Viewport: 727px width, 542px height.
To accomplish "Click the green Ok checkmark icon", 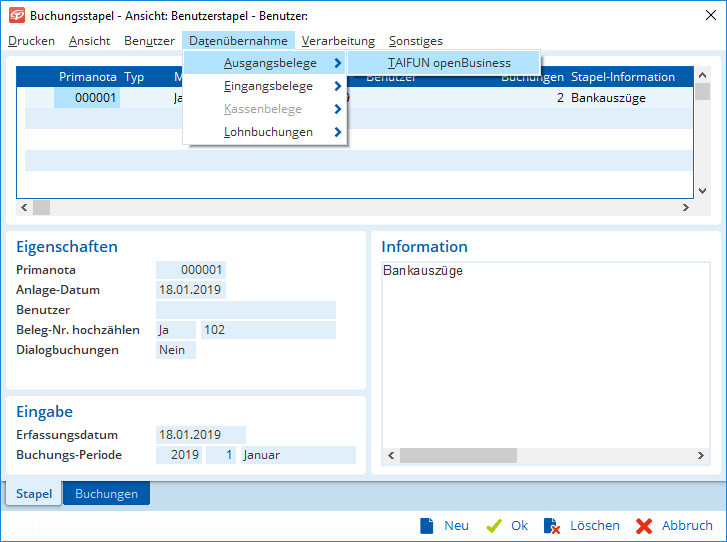I will [x=494, y=526].
